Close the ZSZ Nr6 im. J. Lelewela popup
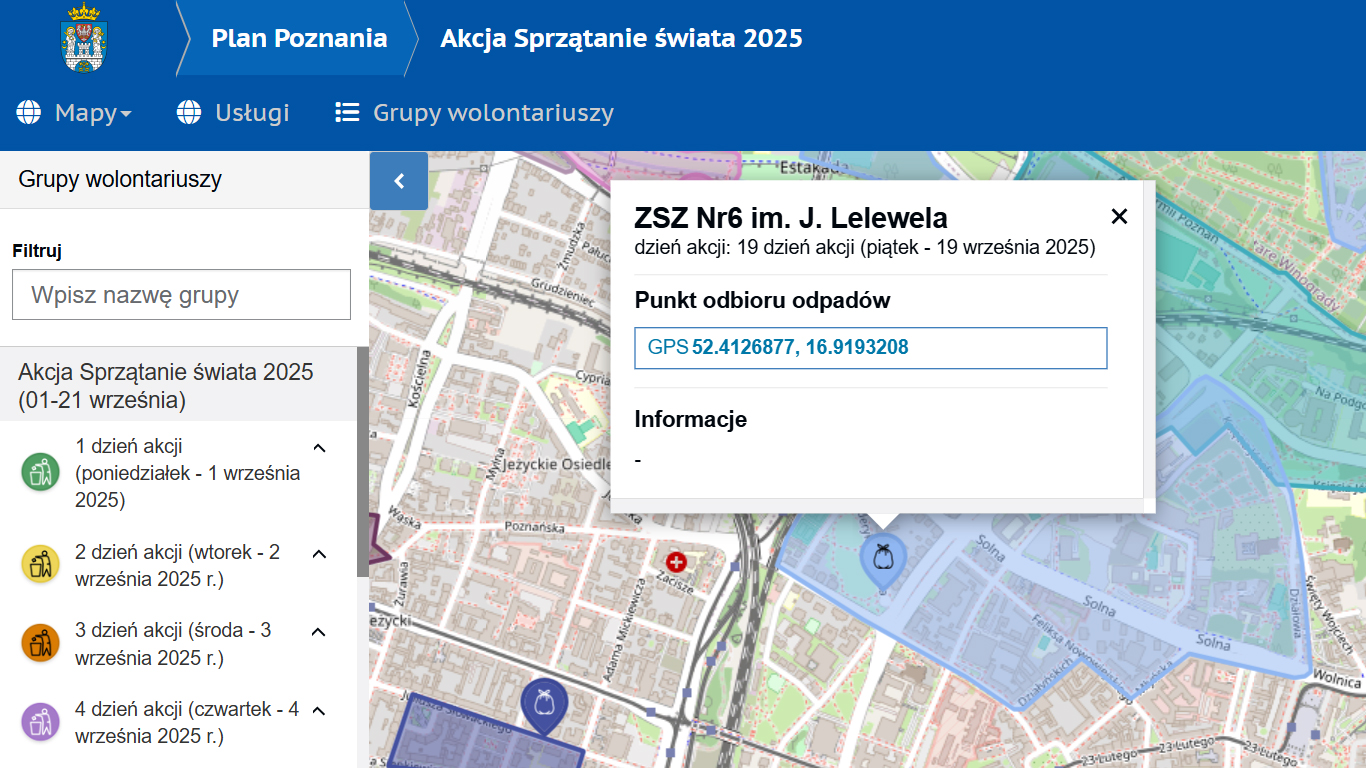1366x768 pixels. pyautogui.click(x=1119, y=216)
